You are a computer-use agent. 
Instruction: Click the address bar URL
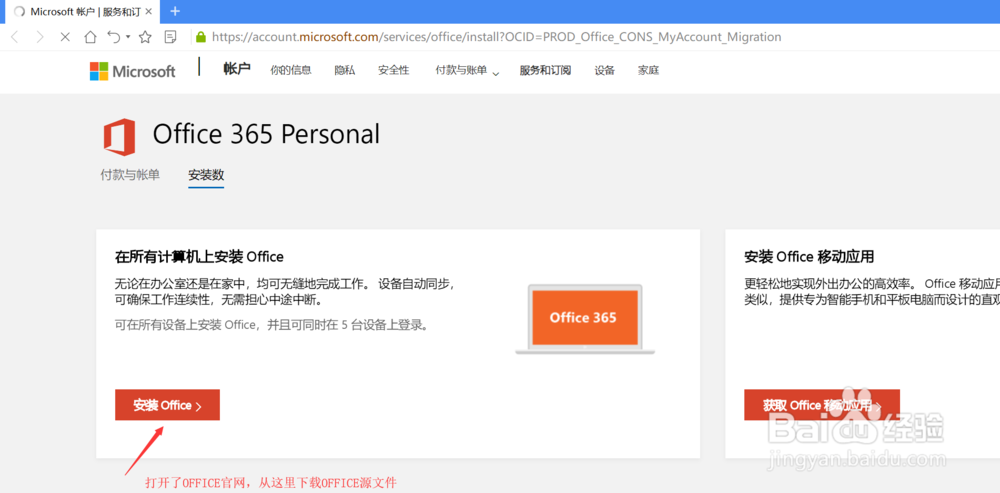(496, 37)
